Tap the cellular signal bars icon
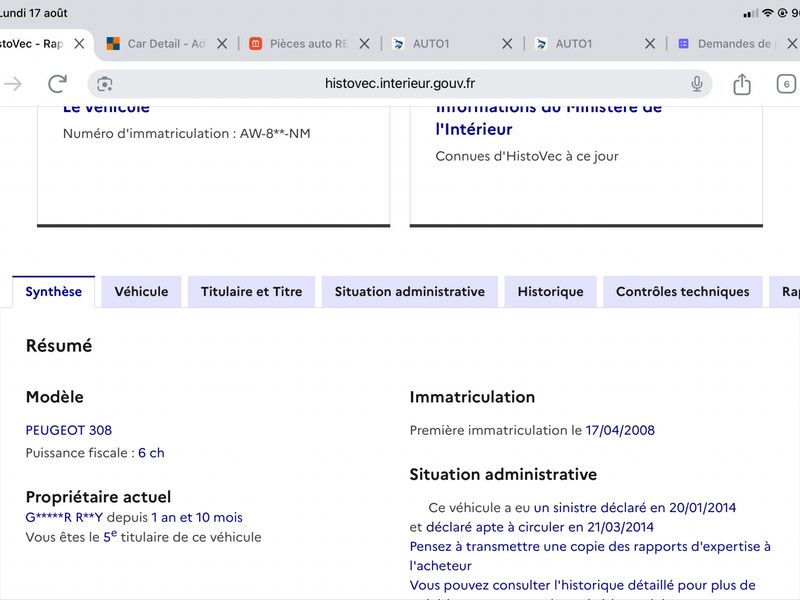The image size is (800, 600). [751, 14]
